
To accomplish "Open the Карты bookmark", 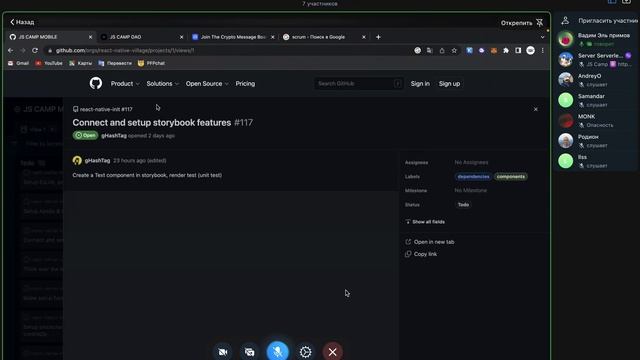I will pyautogui.click(x=80, y=63).
